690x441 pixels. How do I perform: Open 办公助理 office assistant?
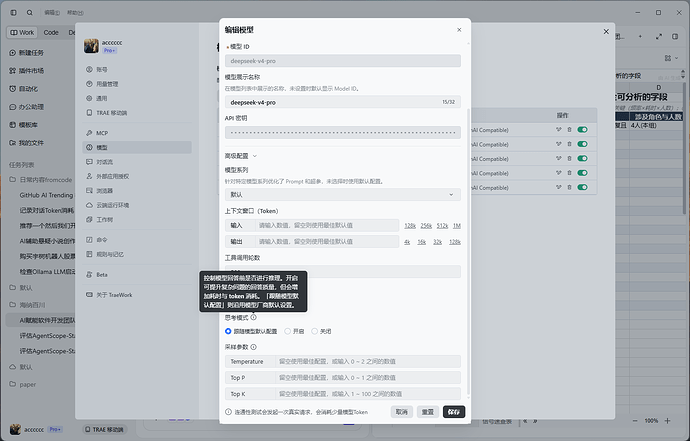(x=26, y=107)
